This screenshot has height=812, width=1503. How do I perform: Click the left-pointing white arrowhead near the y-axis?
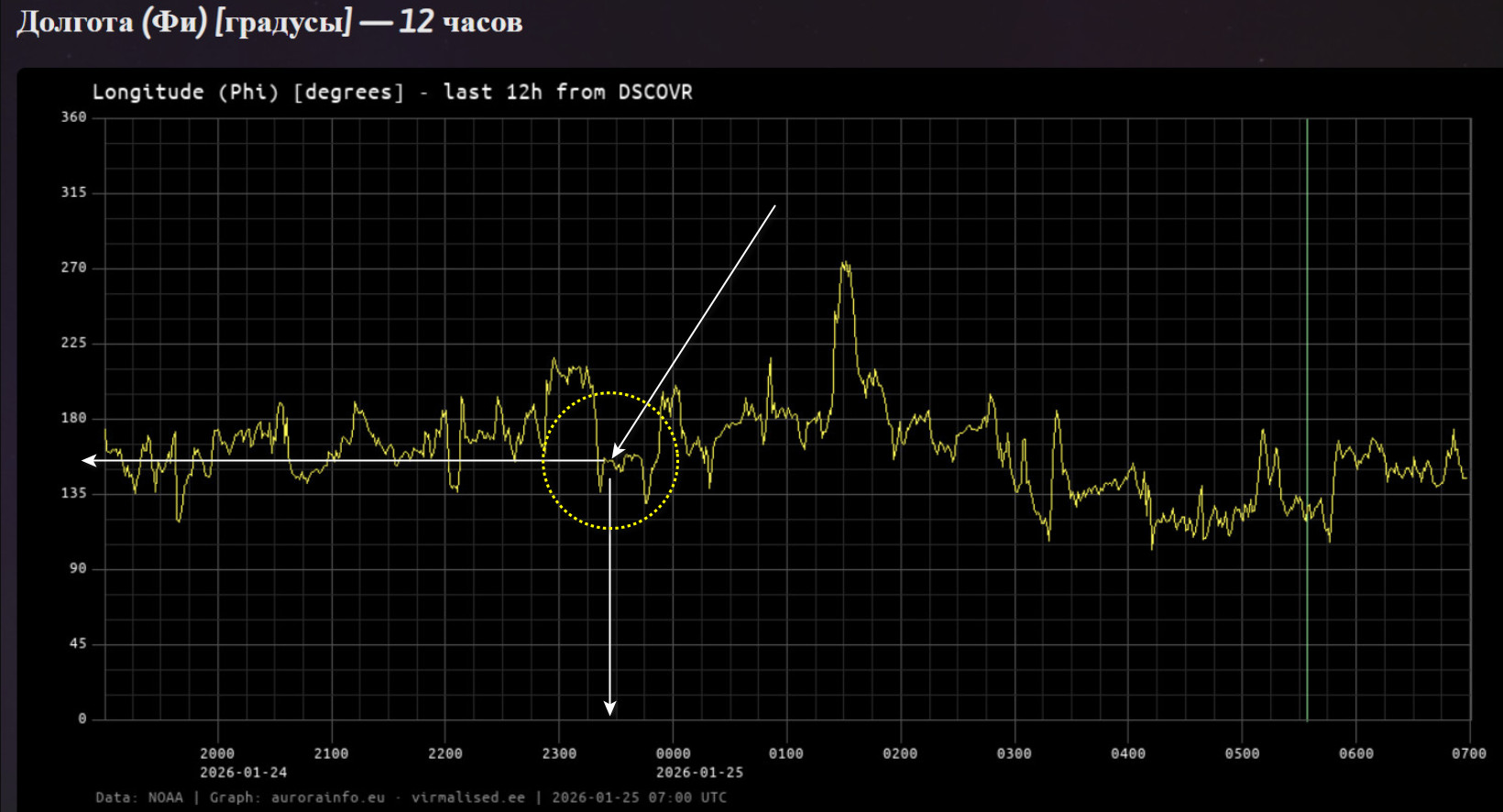[89, 461]
